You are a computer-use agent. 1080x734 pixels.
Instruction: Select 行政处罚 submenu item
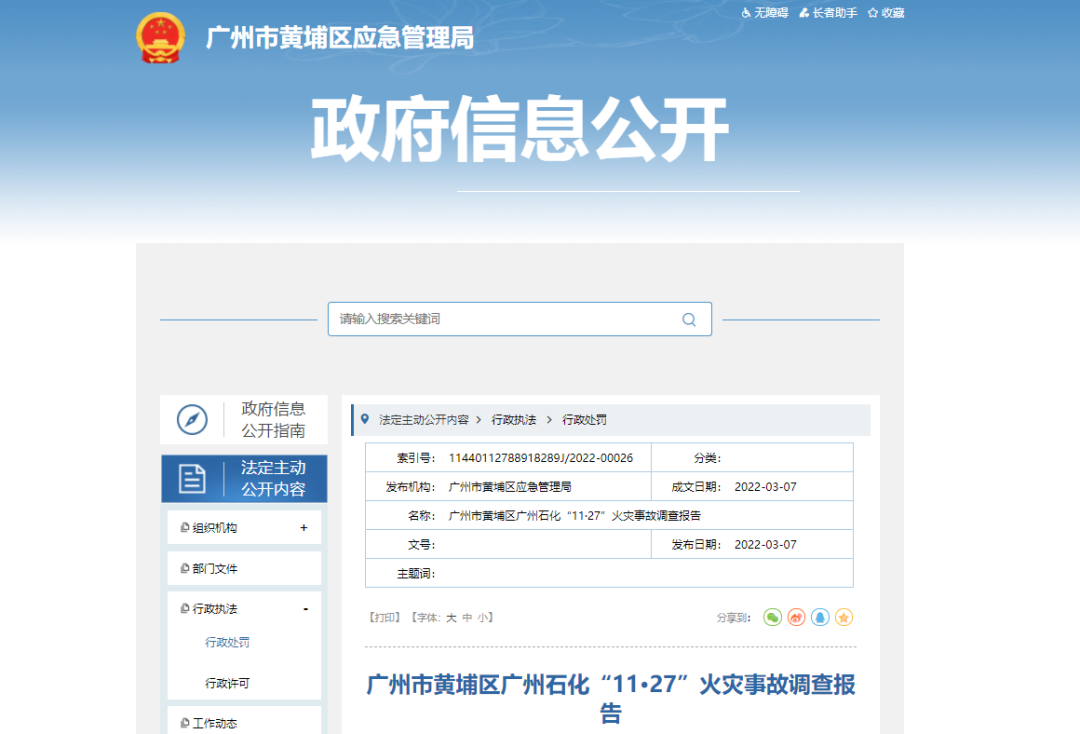point(227,642)
